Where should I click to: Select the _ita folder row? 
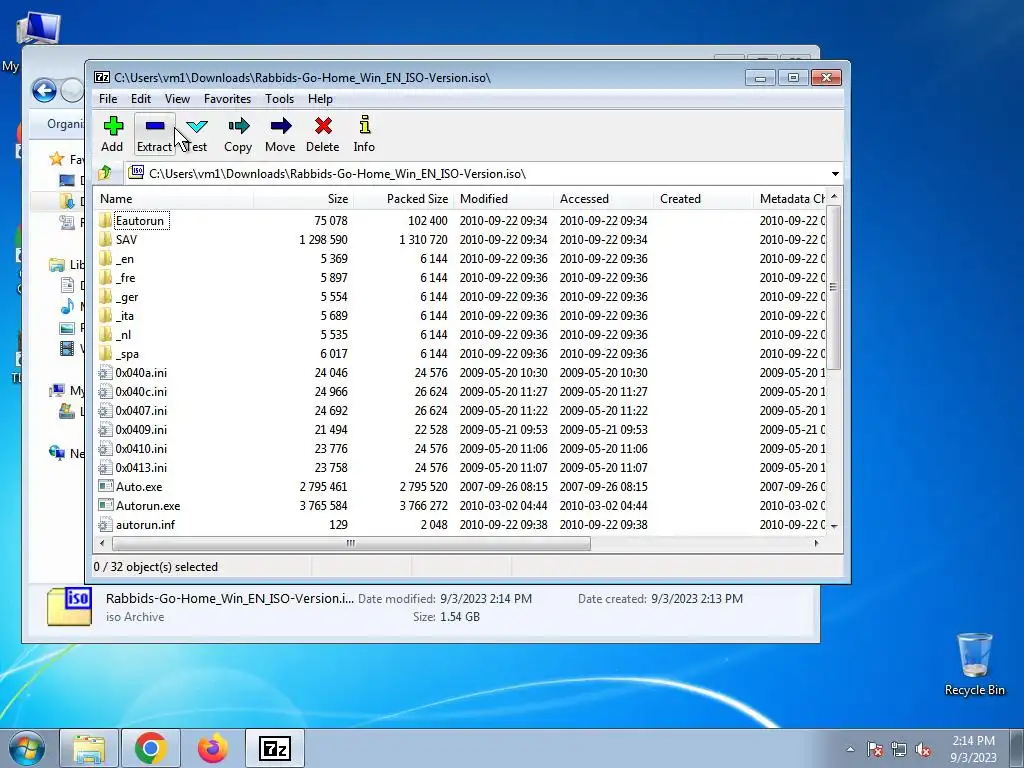(x=460, y=315)
